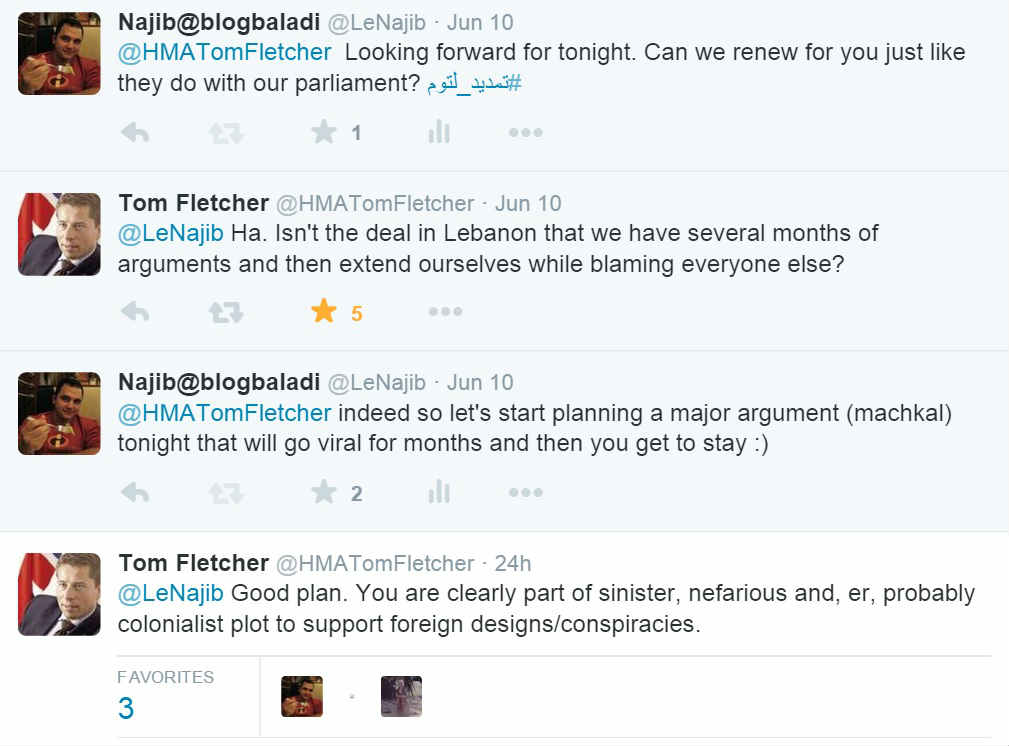Image resolution: width=1009 pixels, height=746 pixels.
Task: Favorite Najib's first tweet with star
Action: pyautogui.click(x=323, y=132)
